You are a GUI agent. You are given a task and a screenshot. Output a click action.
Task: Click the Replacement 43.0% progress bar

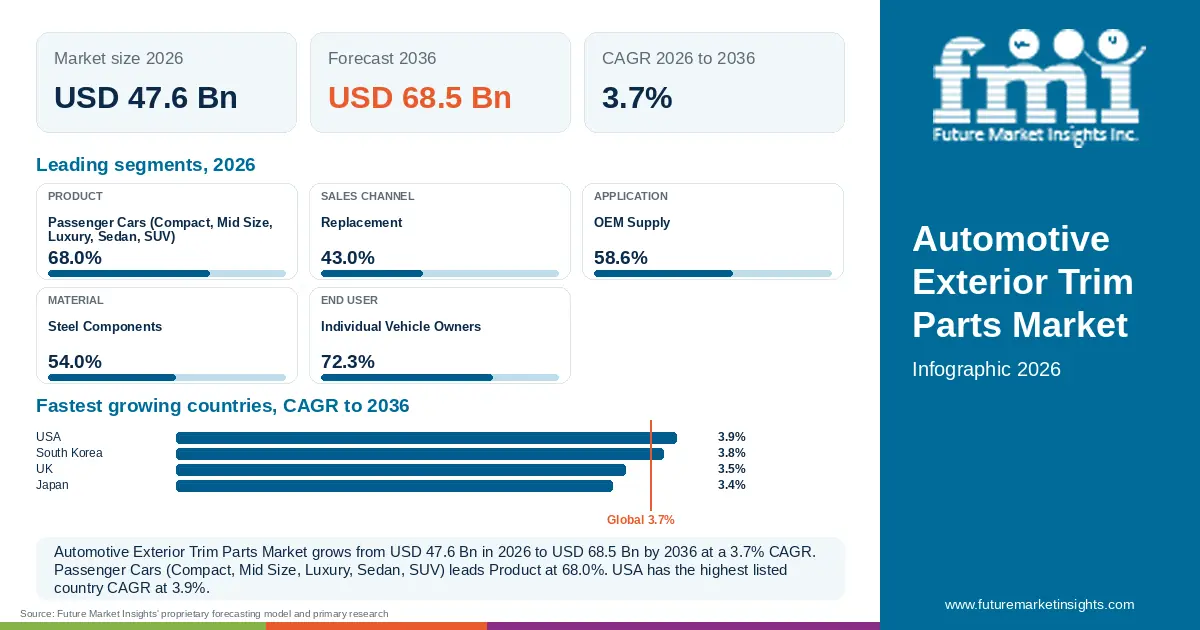click(x=440, y=273)
